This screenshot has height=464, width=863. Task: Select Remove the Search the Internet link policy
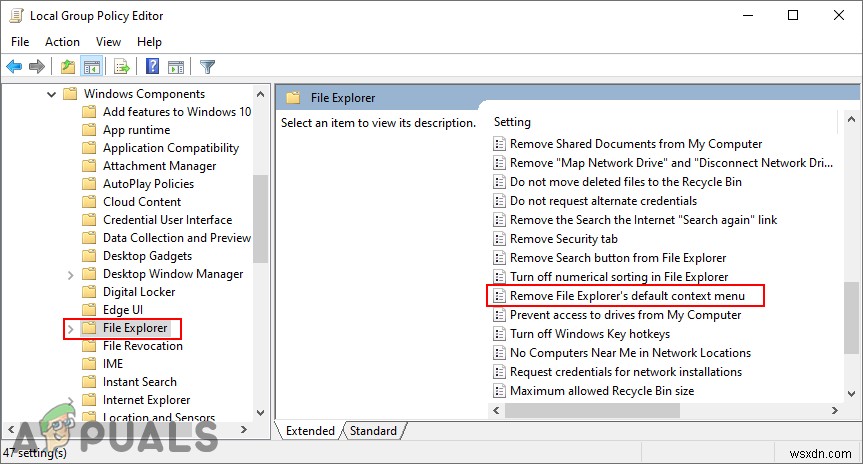click(x=643, y=220)
